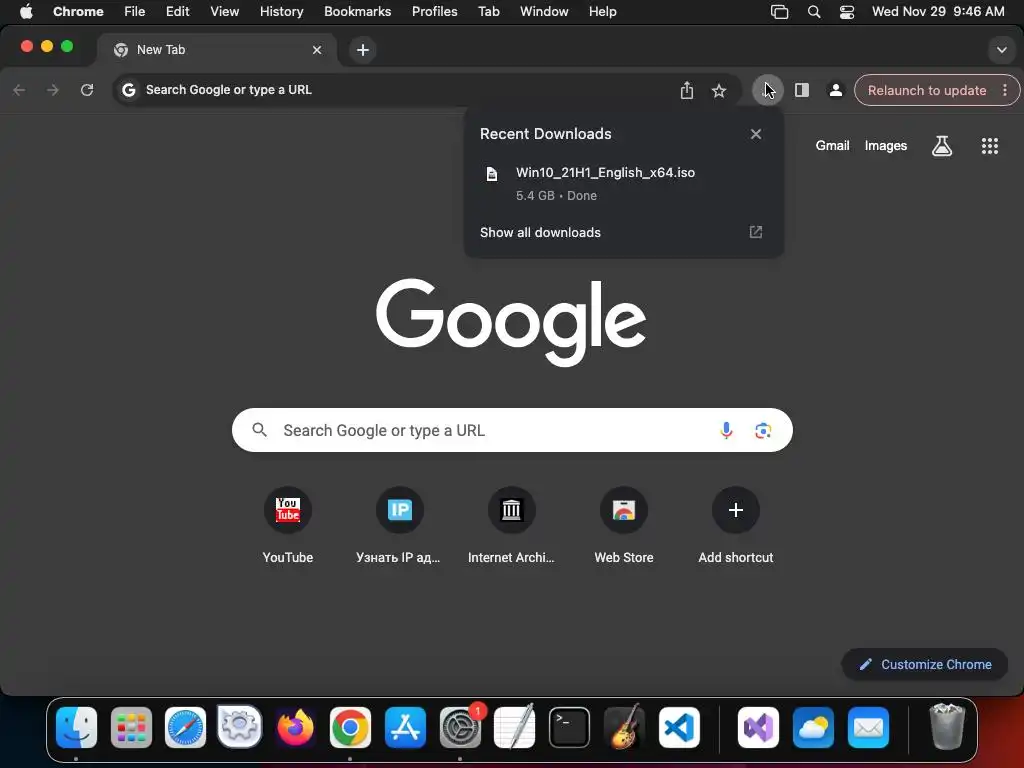Click the open-in-new-tab icon beside Show all downloads
This screenshot has height=768, width=1024.
(756, 232)
